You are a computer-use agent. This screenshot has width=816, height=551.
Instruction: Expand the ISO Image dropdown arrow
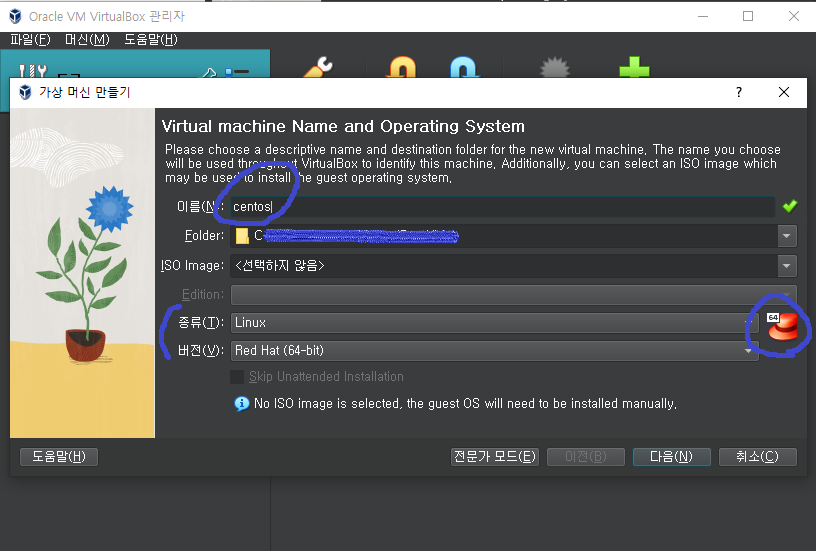[787, 266]
